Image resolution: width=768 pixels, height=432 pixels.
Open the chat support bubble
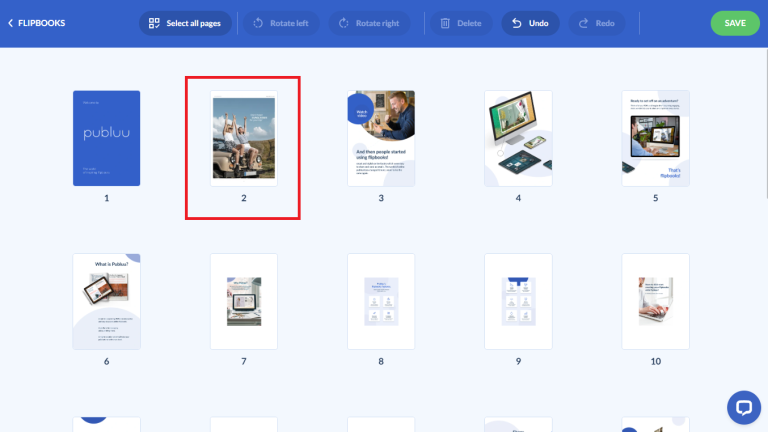(744, 408)
